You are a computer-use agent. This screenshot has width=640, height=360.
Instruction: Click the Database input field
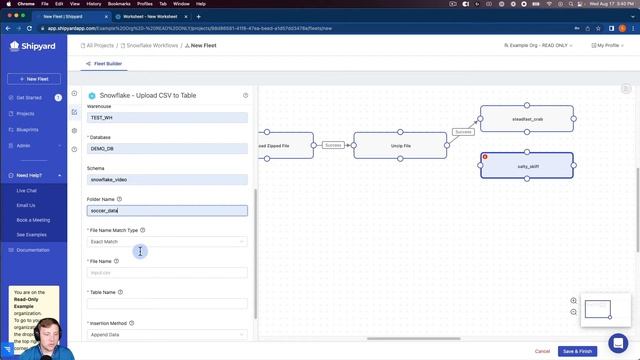[167, 149]
